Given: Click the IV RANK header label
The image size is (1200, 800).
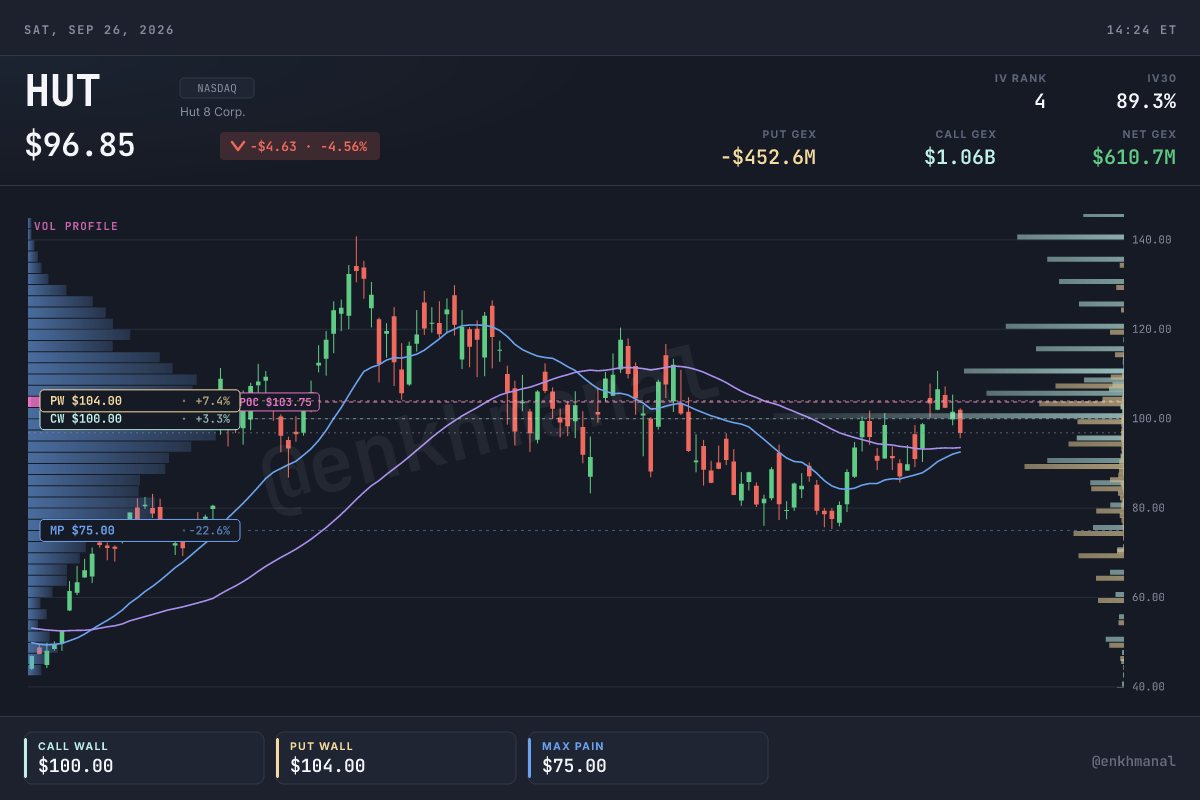Looking at the screenshot, I should coord(1021,78).
